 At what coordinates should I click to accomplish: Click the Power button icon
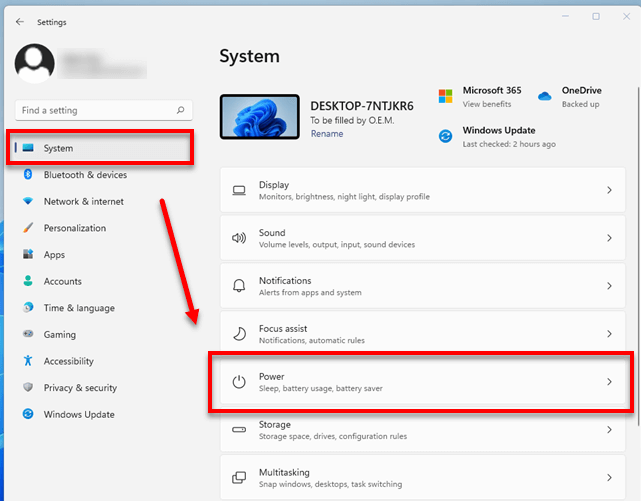[x=239, y=382]
